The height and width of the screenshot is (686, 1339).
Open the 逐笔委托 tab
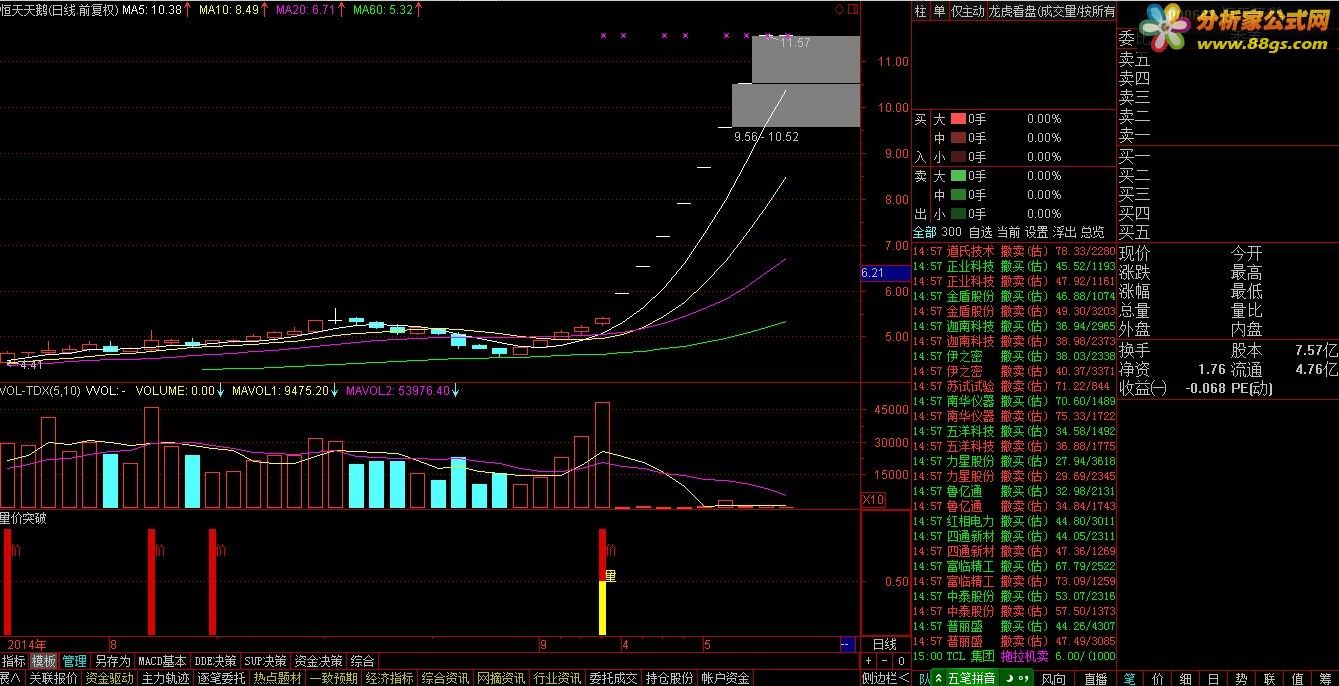point(221,678)
